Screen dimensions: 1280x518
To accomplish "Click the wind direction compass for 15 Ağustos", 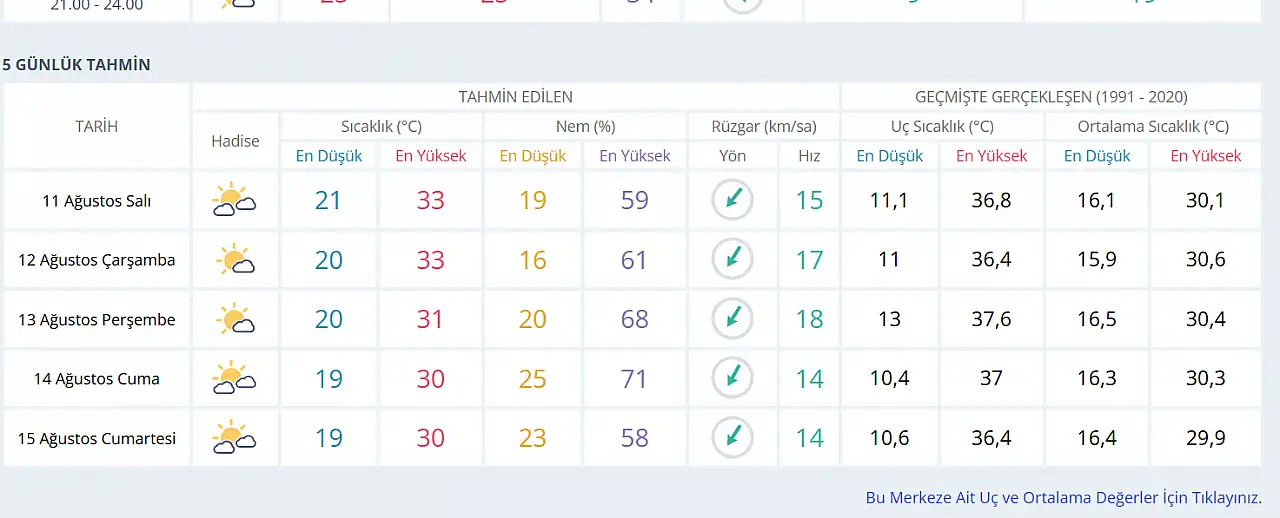I will coord(732,438).
